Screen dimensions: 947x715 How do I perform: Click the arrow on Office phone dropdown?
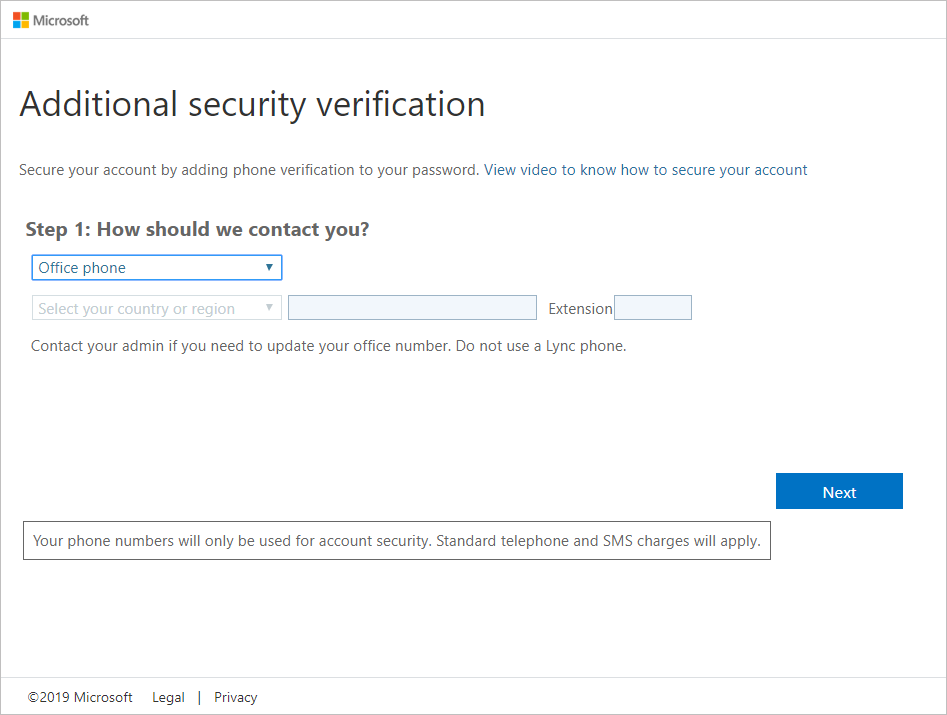click(x=269, y=268)
